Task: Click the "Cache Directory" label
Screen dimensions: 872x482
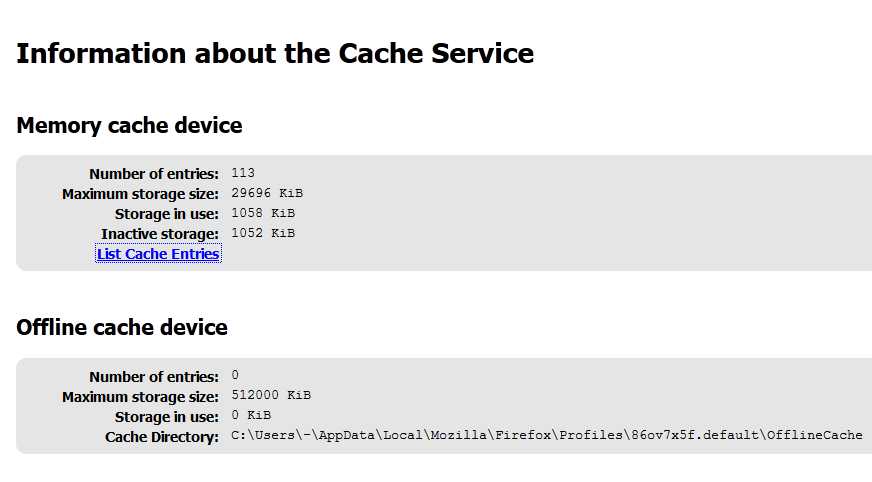Action: 161,437
